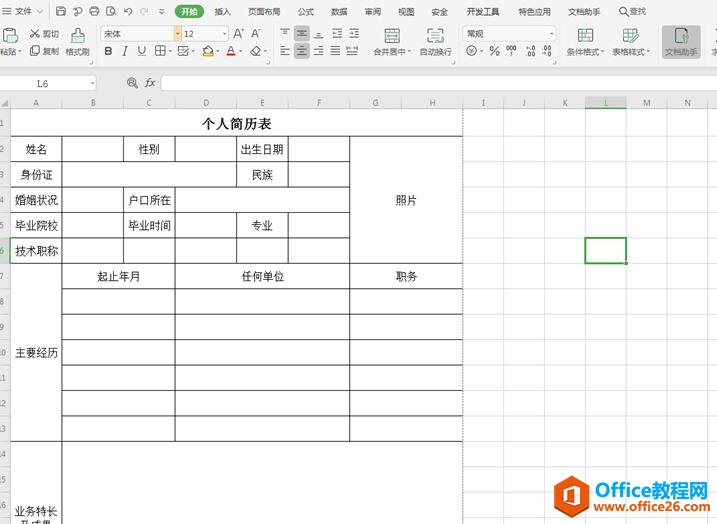Toggle Middle vertical align
The image size is (717, 524).
point(301,33)
